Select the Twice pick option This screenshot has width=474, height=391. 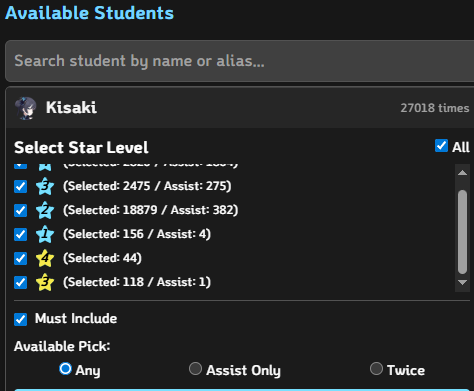tap(376, 369)
